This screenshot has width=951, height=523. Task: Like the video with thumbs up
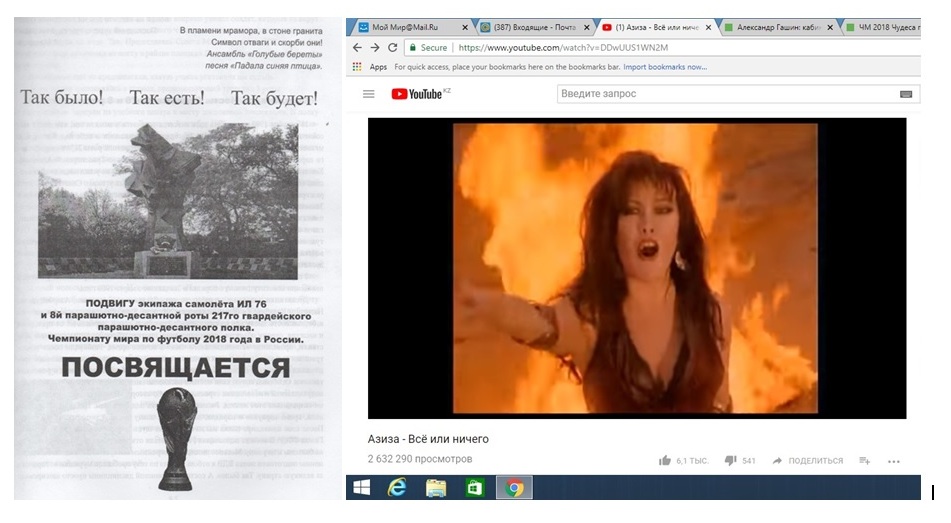point(665,461)
